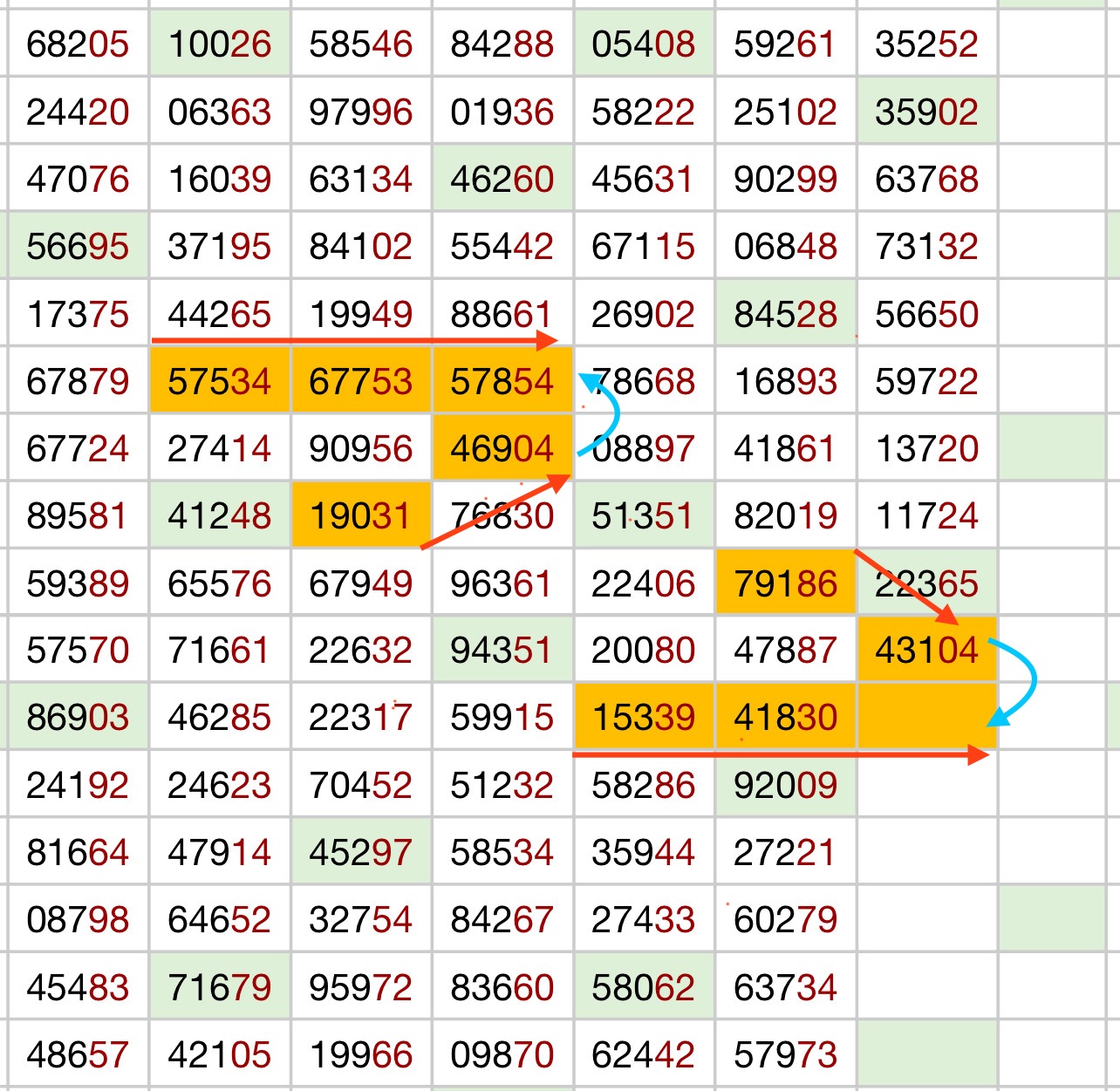This screenshot has height=1091, width=1120.
Task: Click the orange cell containing 19031
Action: click(361, 515)
